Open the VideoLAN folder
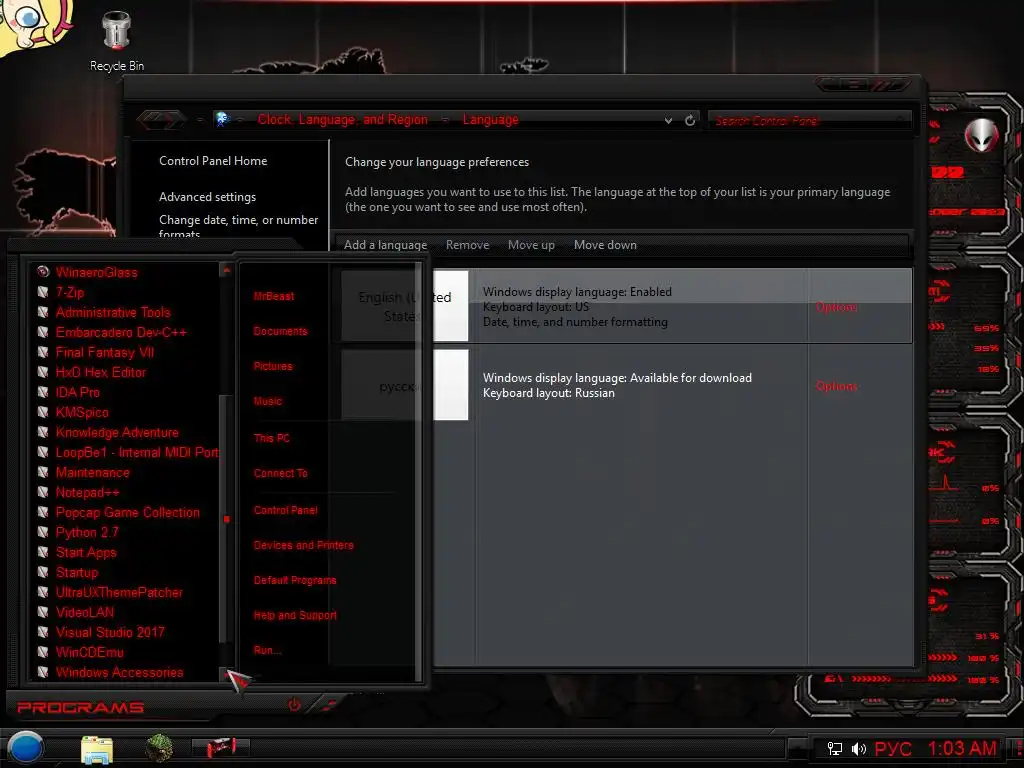The height and width of the screenshot is (768, 1024). [85, 612]
